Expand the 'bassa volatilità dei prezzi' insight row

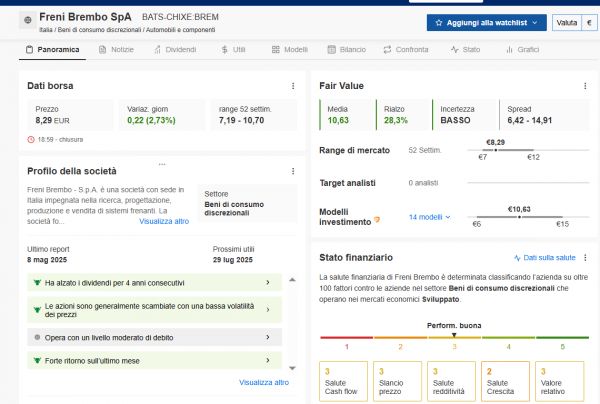pos(155,310)
